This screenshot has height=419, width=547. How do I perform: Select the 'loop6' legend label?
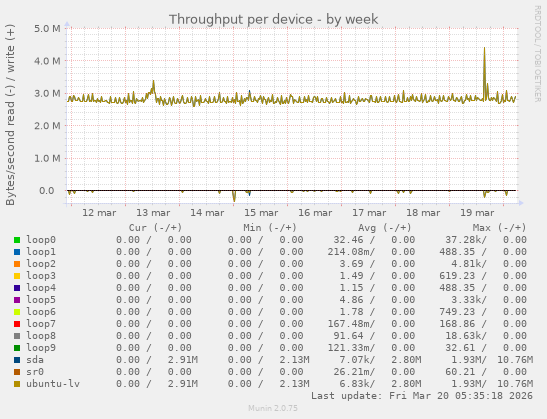(41, 312)
